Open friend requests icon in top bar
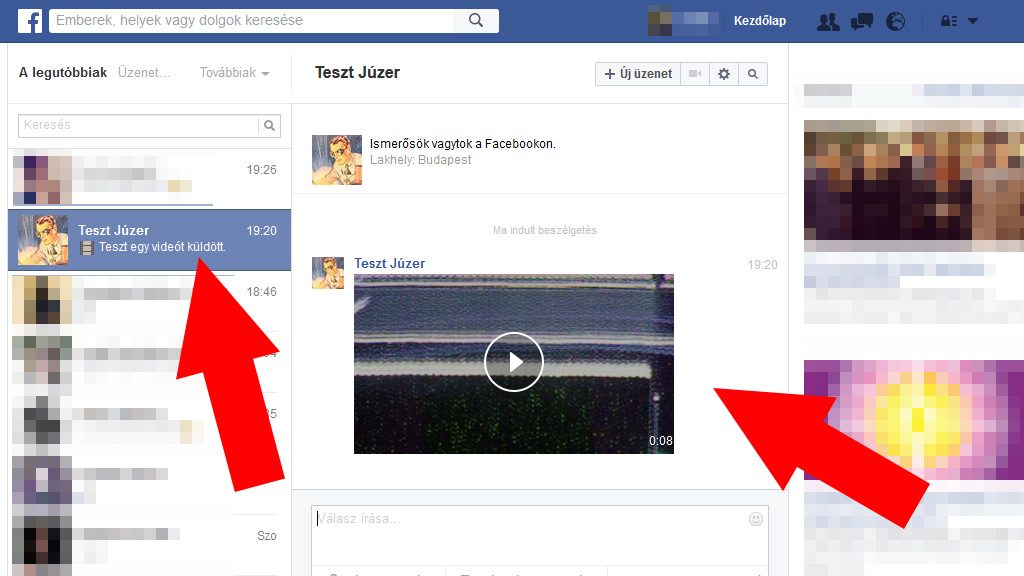The height and width of the screenshot is (576, 1024). pos(827,21)
